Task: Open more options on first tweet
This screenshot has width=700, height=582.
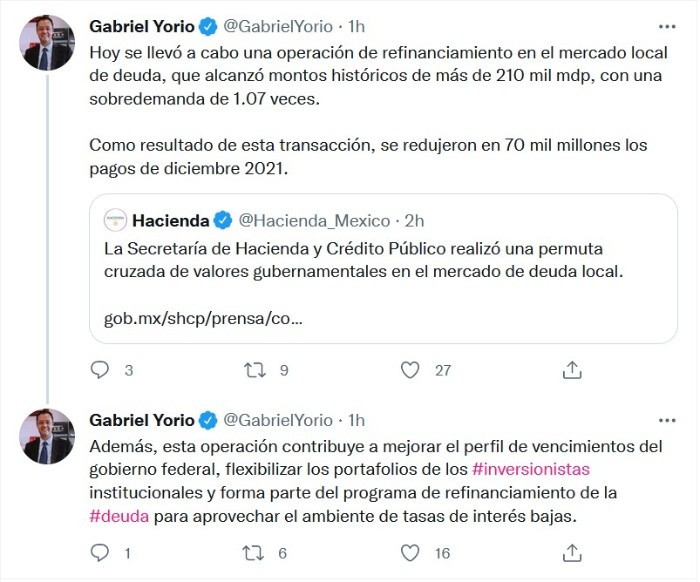Action: click(667, 25)
